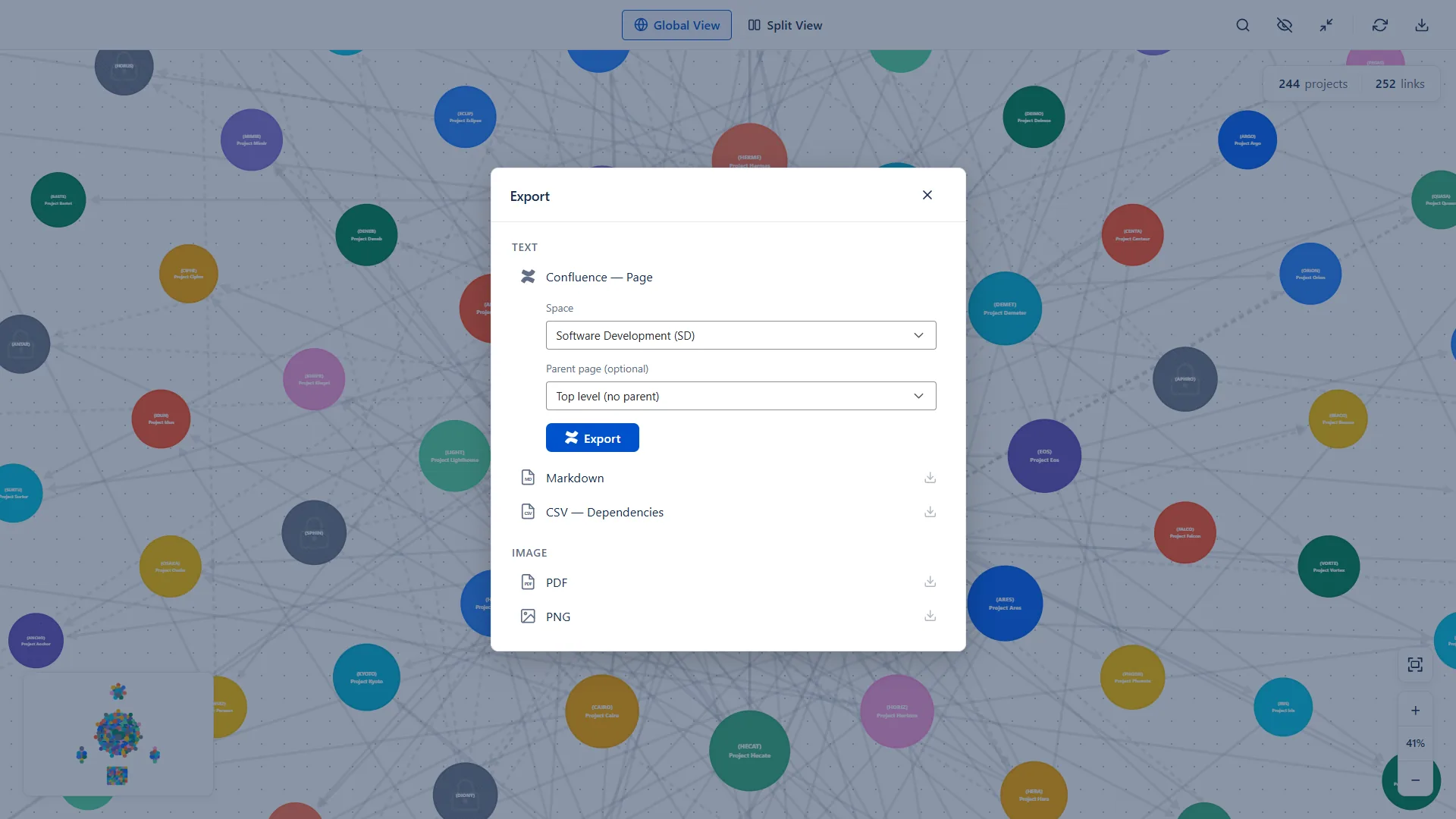Select the Project Lighthouse node
This screenshot has height=819, width=1456.
[455, 456]
